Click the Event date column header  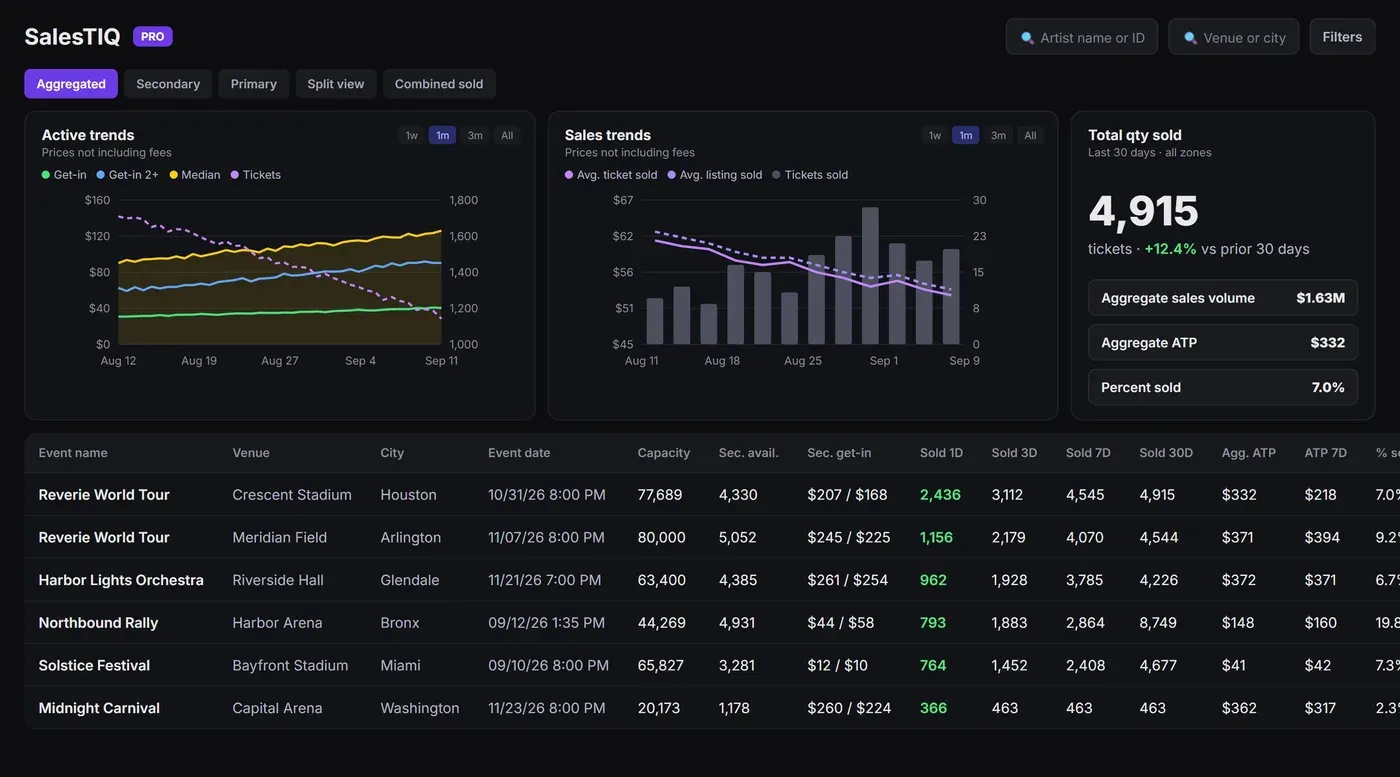[x=519, y=453]
